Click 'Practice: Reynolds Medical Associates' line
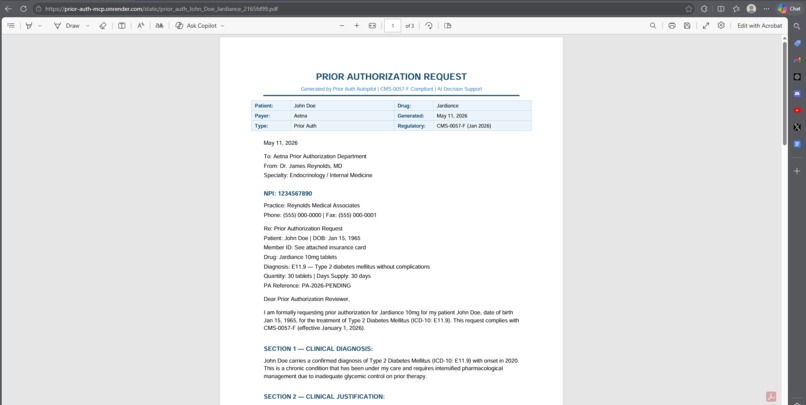The width and height of the screenshot is (806, 405). click(x=312, y=206)
